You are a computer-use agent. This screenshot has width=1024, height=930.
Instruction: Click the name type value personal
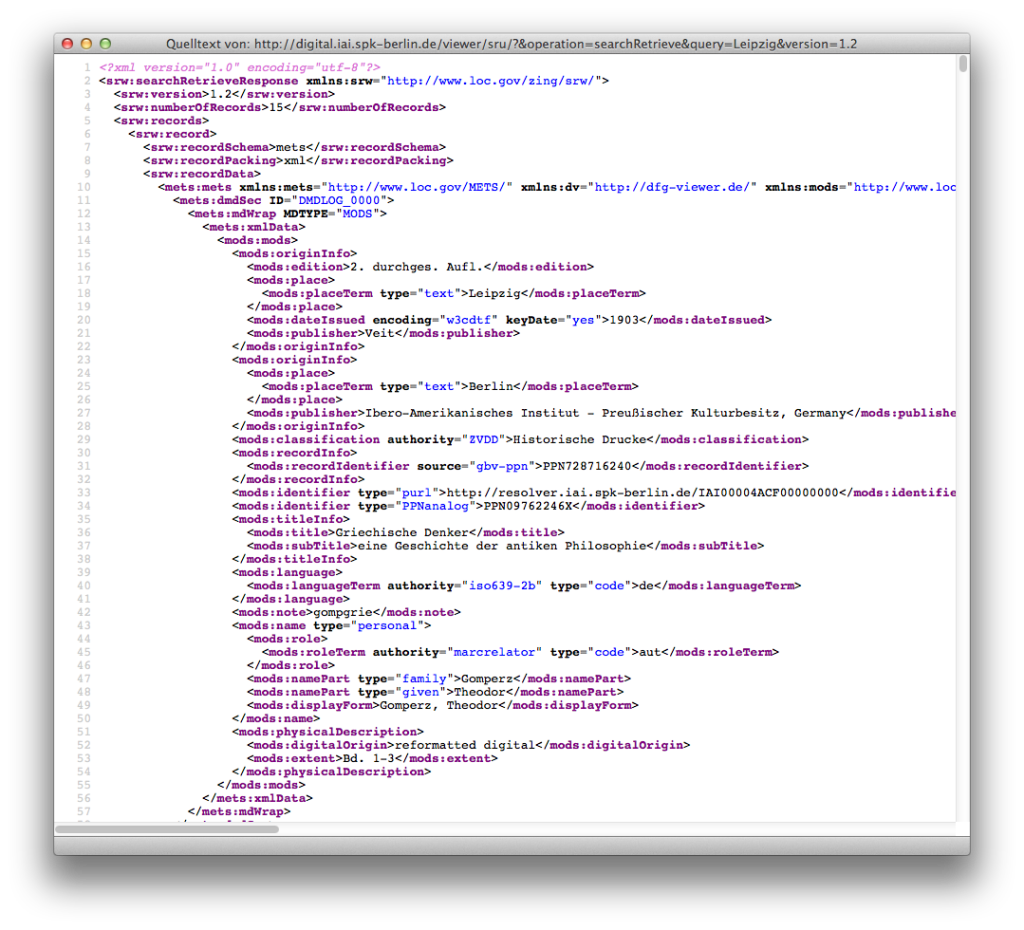387,626
